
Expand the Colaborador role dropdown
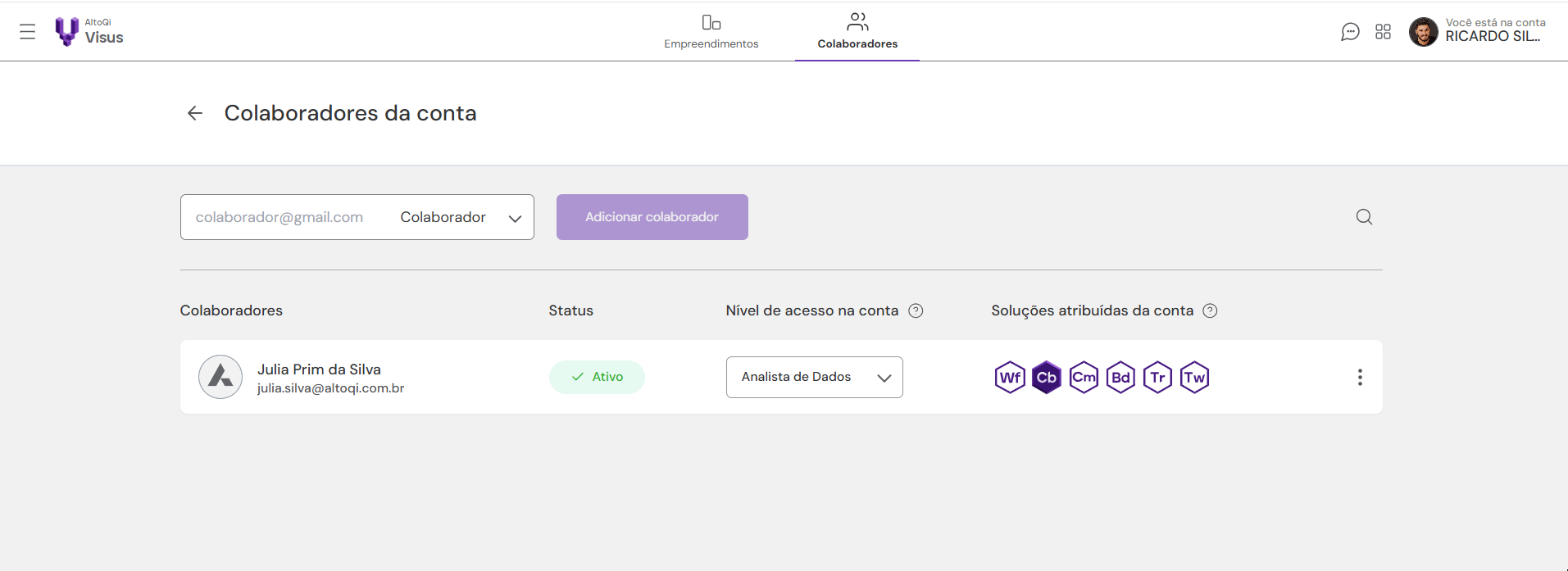461,217
